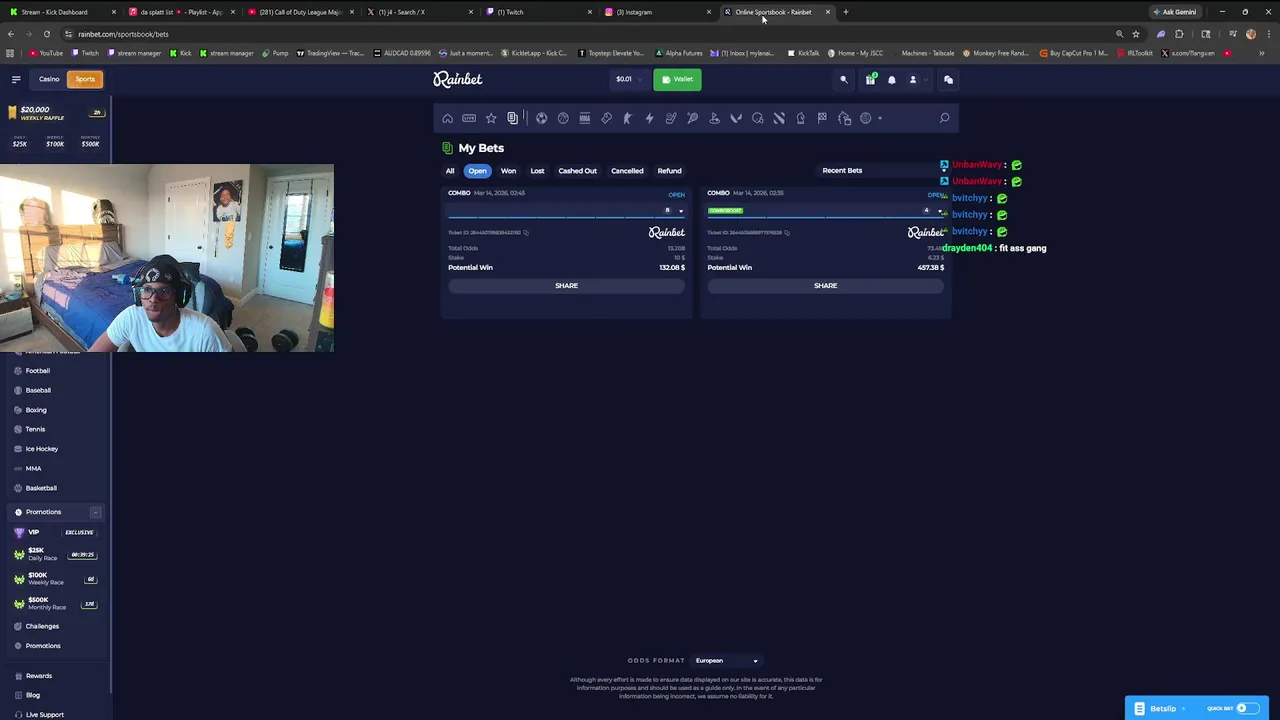Select the golf sport icon
This screenshot has height=720, width=1280.
(x=714, y=118)
